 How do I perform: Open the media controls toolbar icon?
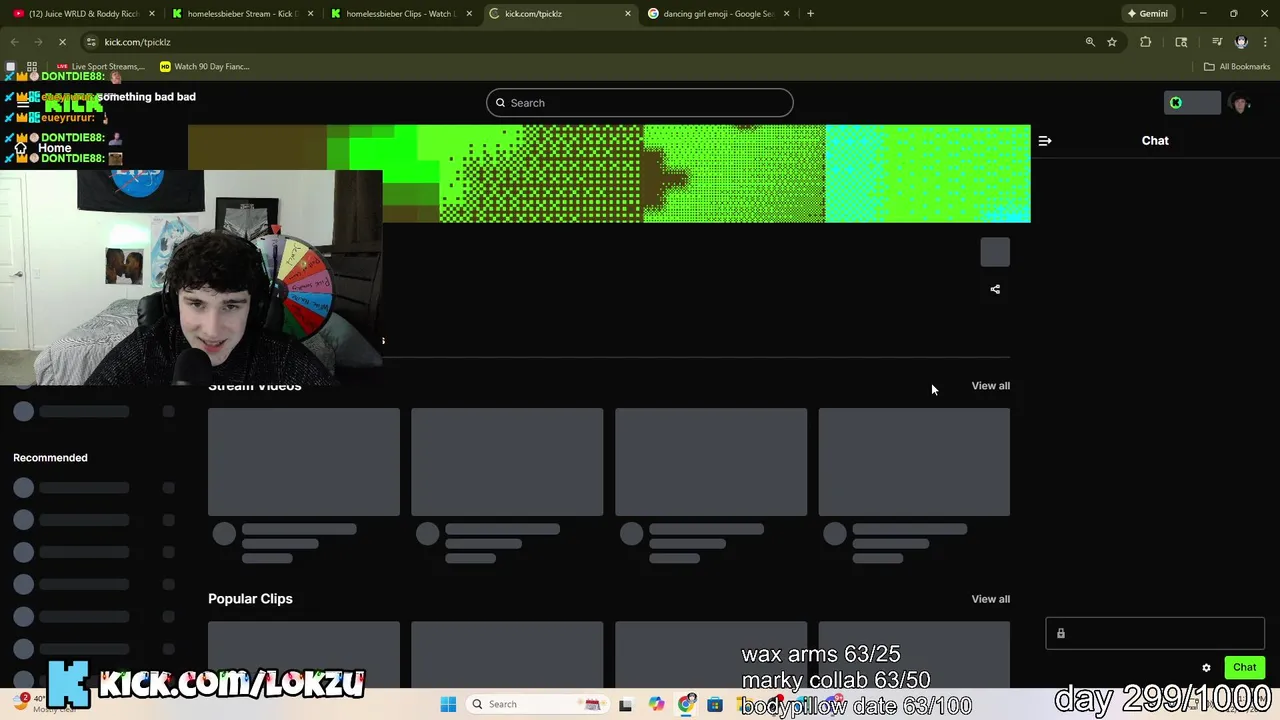coord(1217,42)
